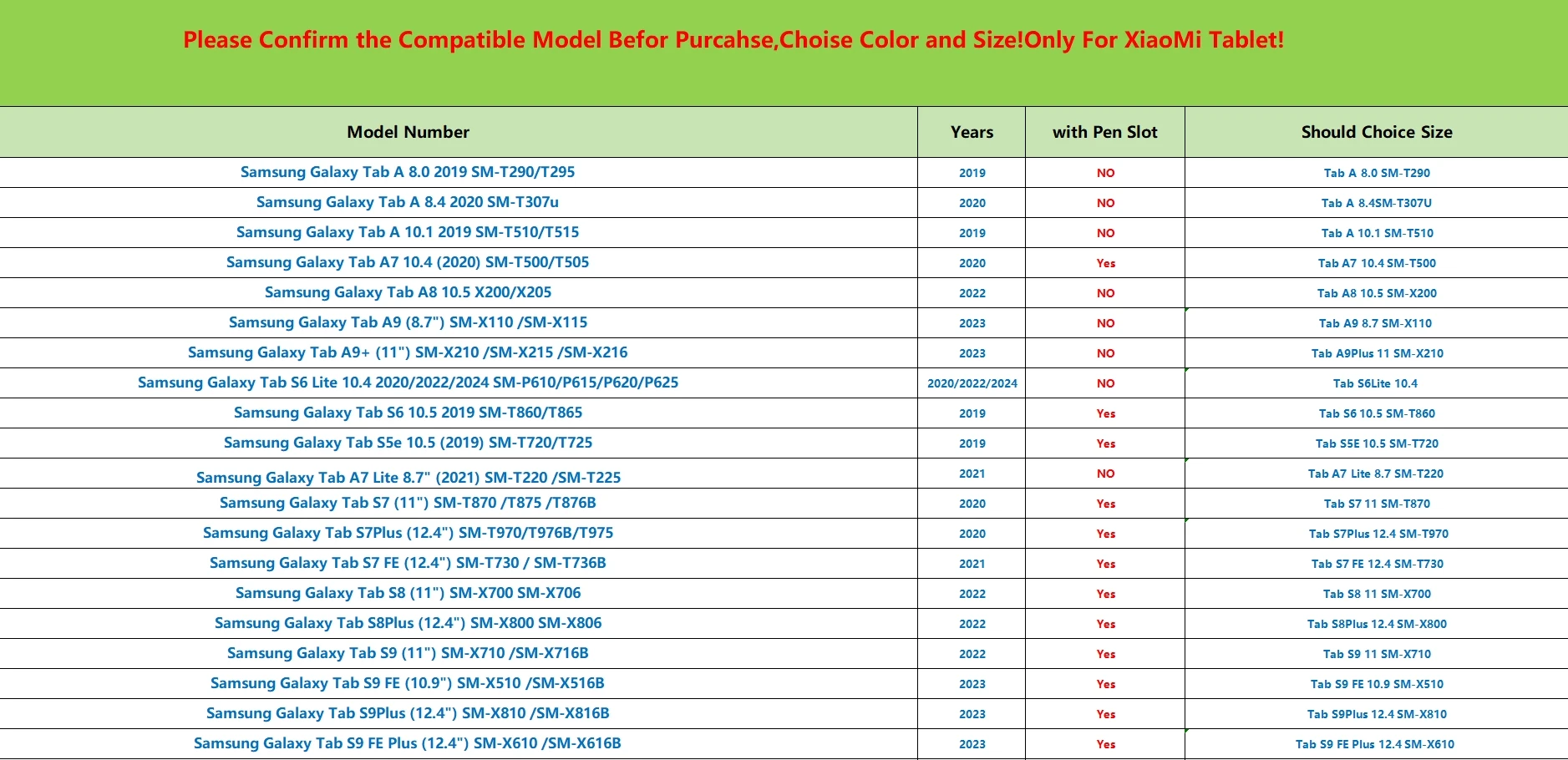The height and width of the screenshot is (760, 1568).
Task: Click Galaxy Tab A9+ (11") model name
Action: [x=408, y=352]
